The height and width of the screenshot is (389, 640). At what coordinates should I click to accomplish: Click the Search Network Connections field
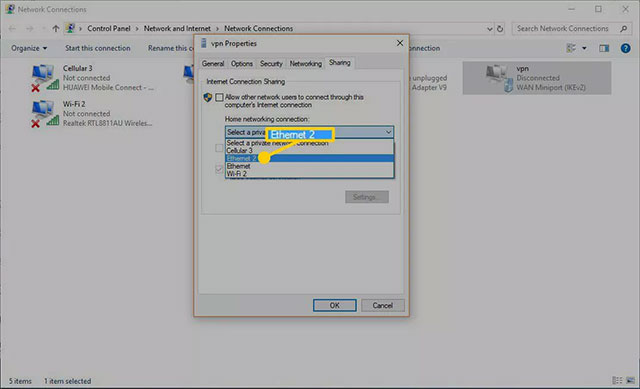[x=563, y=29]
